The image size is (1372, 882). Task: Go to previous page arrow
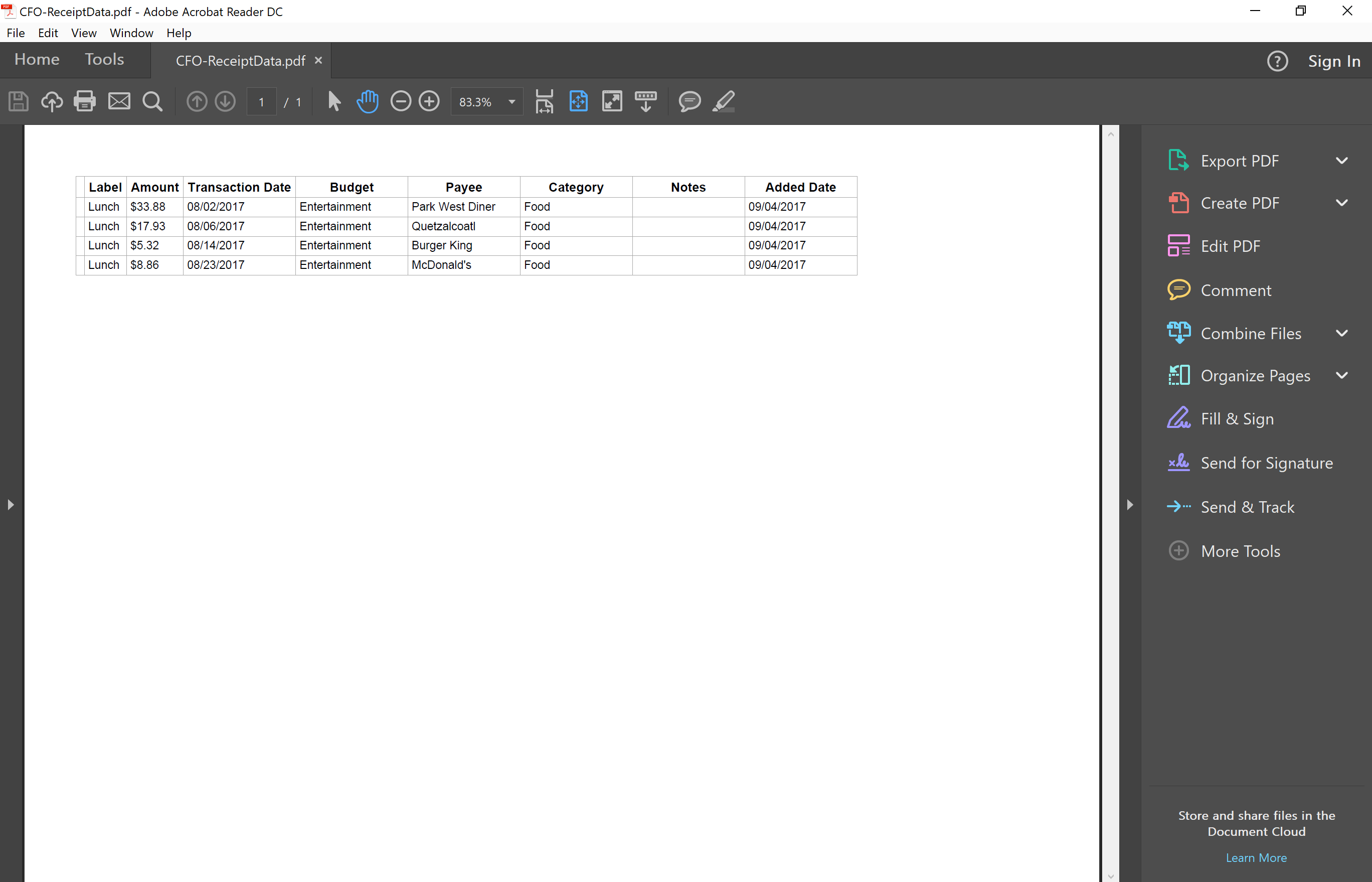[197, 101]
